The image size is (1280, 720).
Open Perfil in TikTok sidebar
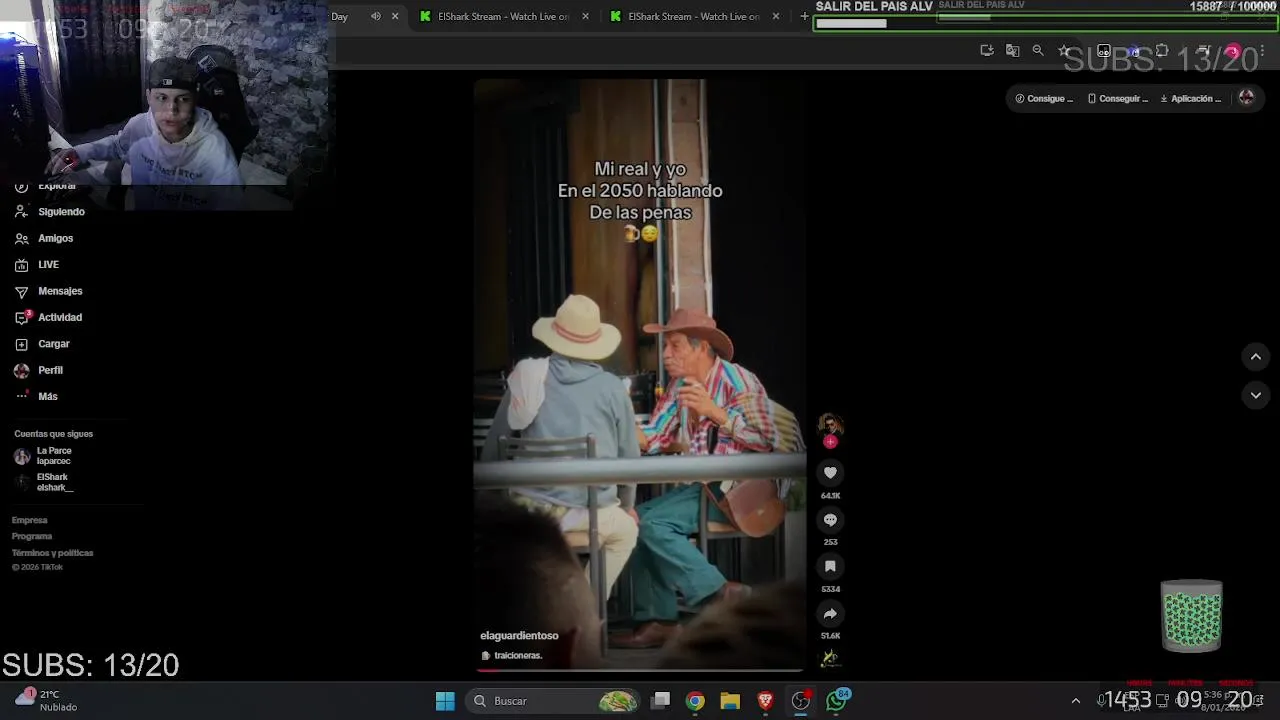[x=38, y=370]
